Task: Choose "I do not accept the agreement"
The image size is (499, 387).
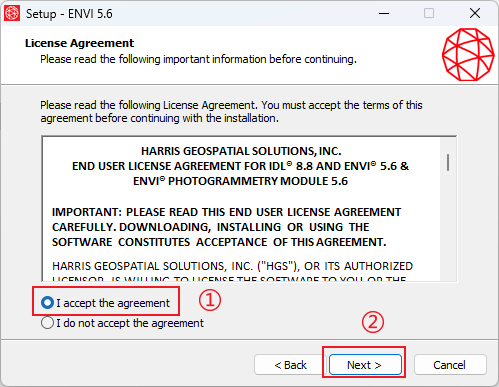Action: [47, 323]
